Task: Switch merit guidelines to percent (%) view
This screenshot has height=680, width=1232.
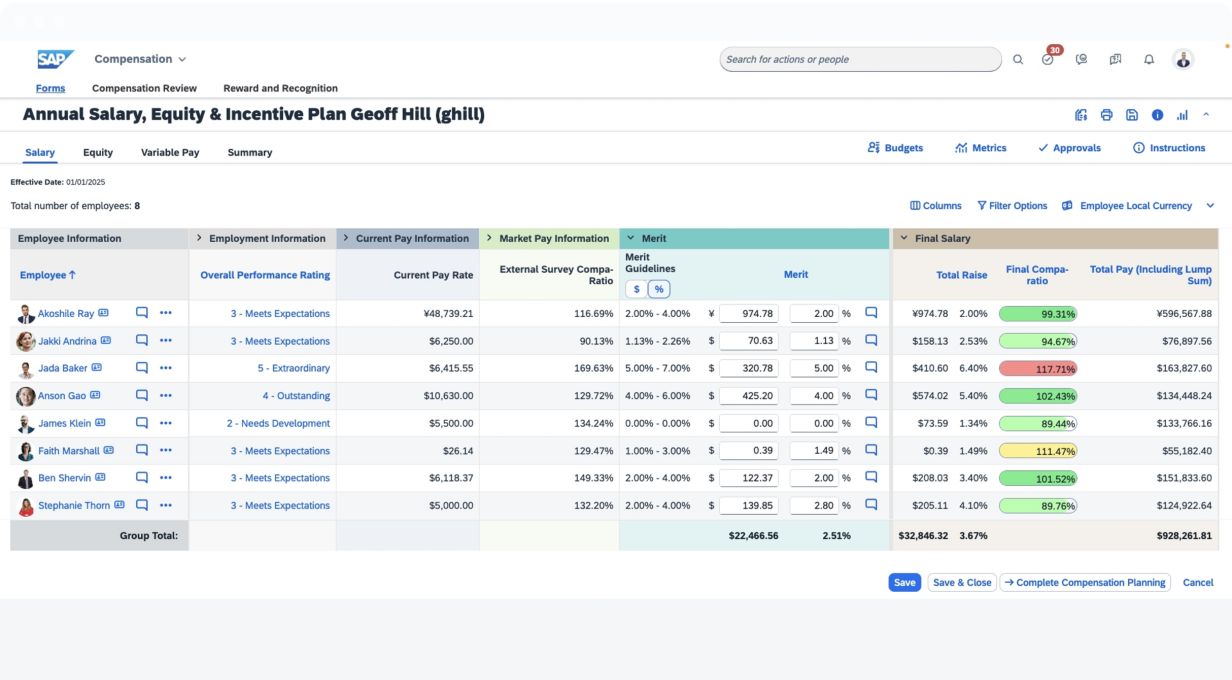Action: pyautogui.click(x=659, y=289)
